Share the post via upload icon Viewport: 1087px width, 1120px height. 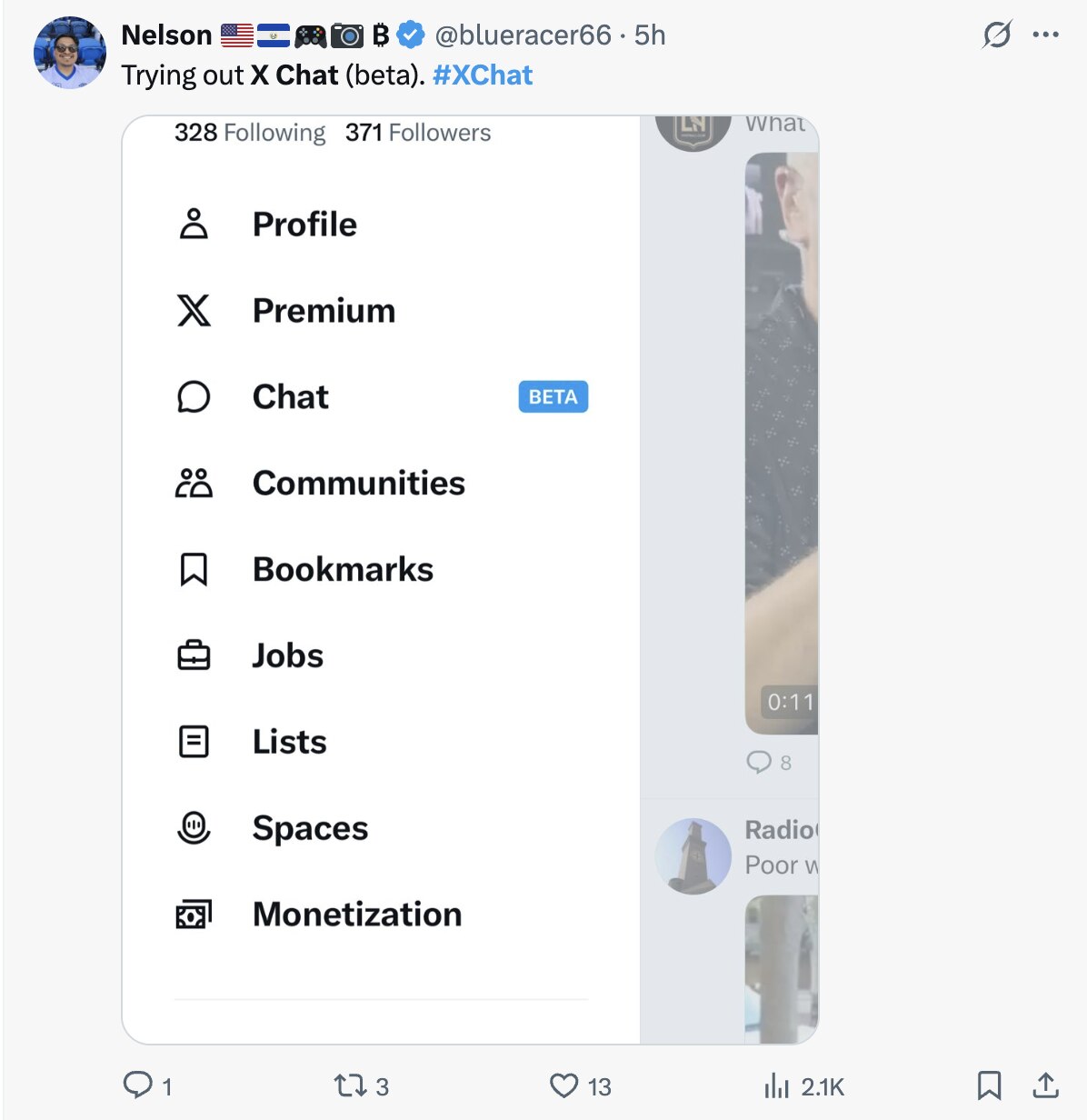point(1046,1085)
